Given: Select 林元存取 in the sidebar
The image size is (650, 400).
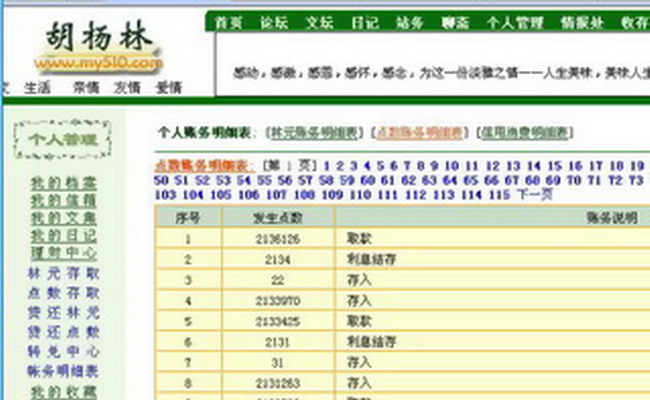Looking at the screenshot, I should 63,273.
